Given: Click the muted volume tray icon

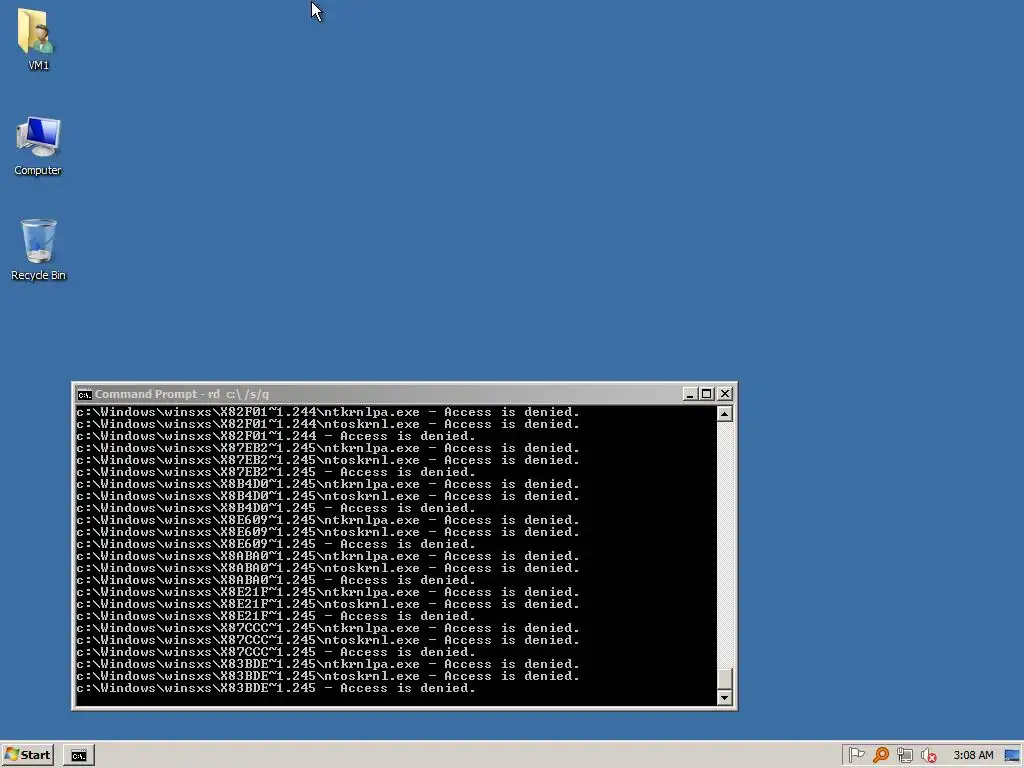Looking at the screenshot, I should 928,755.
